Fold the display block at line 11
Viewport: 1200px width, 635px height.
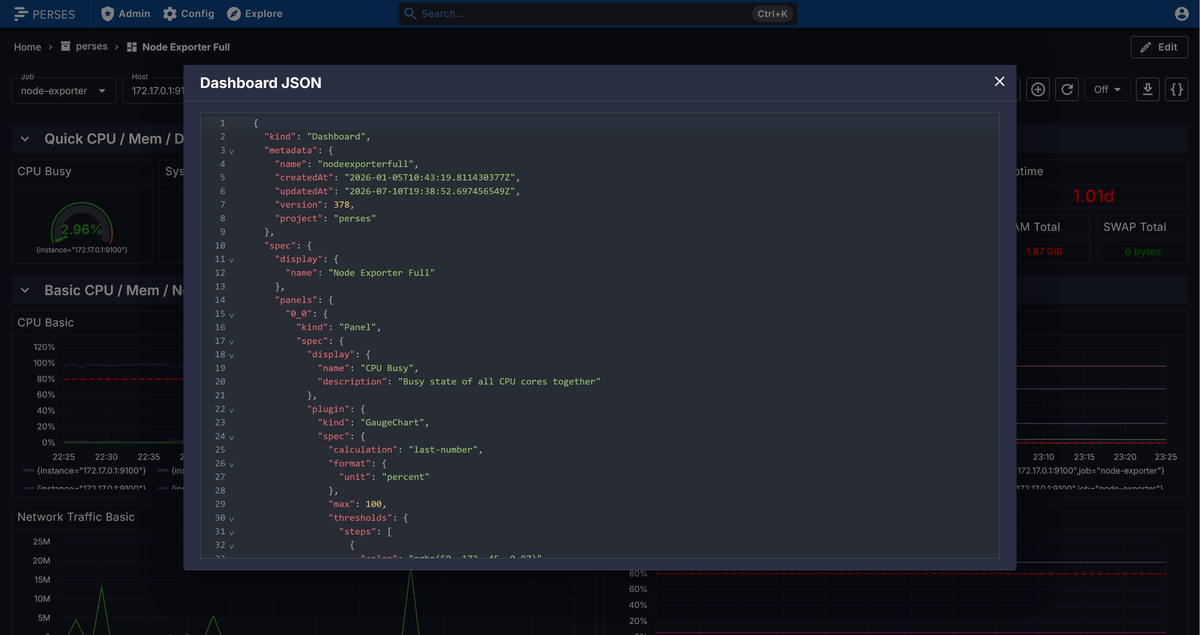[x=232, y=260]
